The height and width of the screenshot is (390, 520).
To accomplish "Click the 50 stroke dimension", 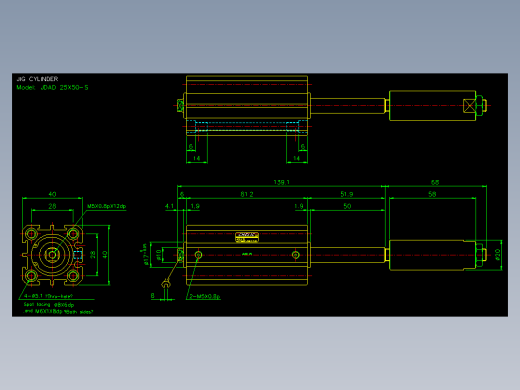I will click(x=347, y=206).
